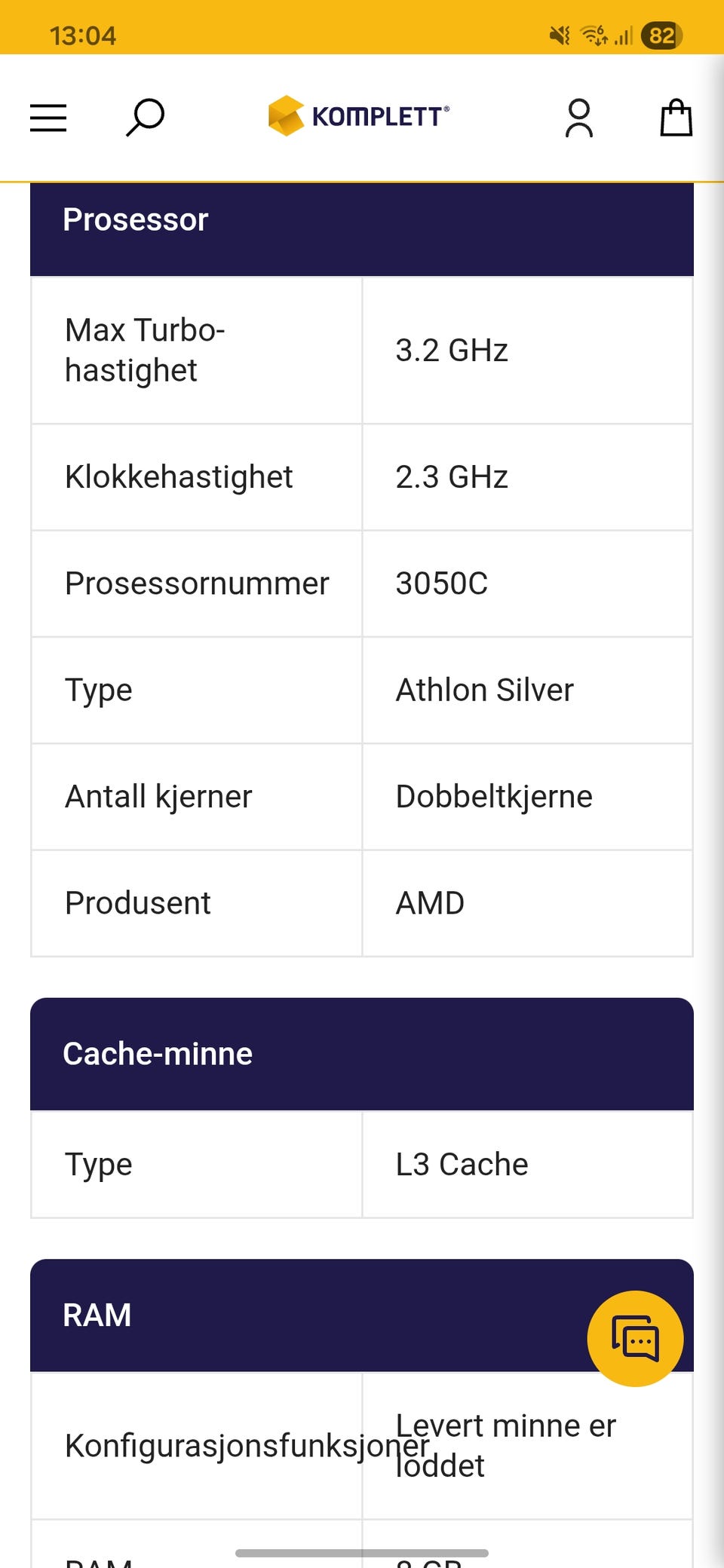Select the 3050C processor number value
Viewport: 724px width, 1568px height.
tap(442, 583)
